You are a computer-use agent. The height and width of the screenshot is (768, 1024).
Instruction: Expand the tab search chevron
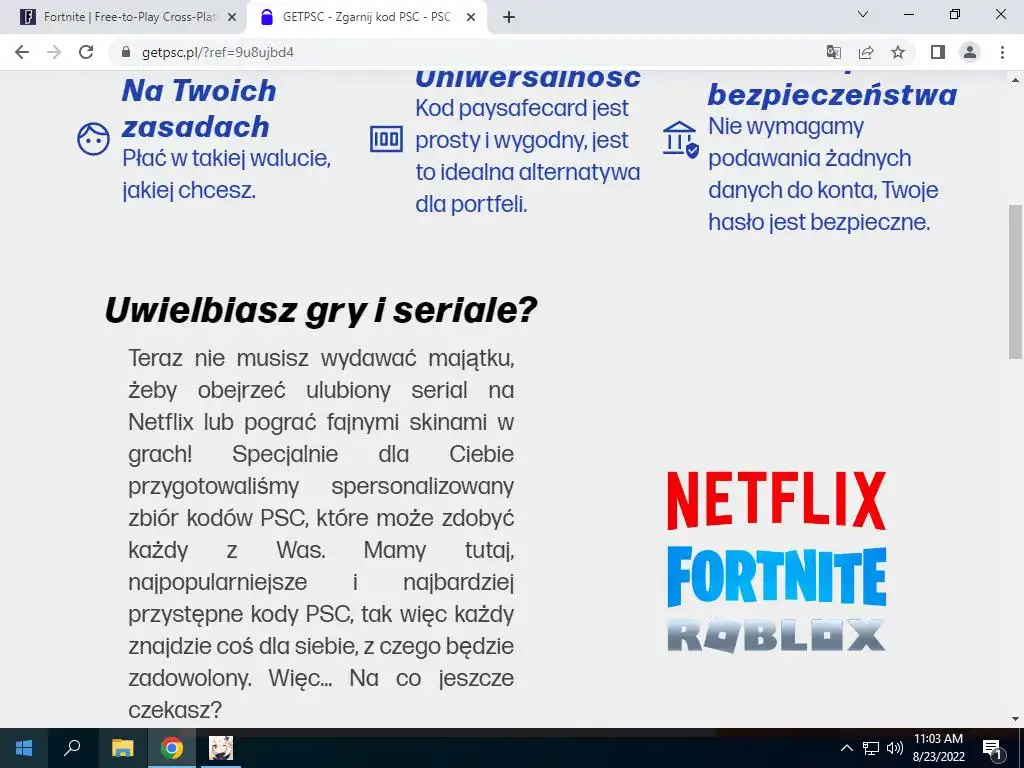(x=863, y=14)
